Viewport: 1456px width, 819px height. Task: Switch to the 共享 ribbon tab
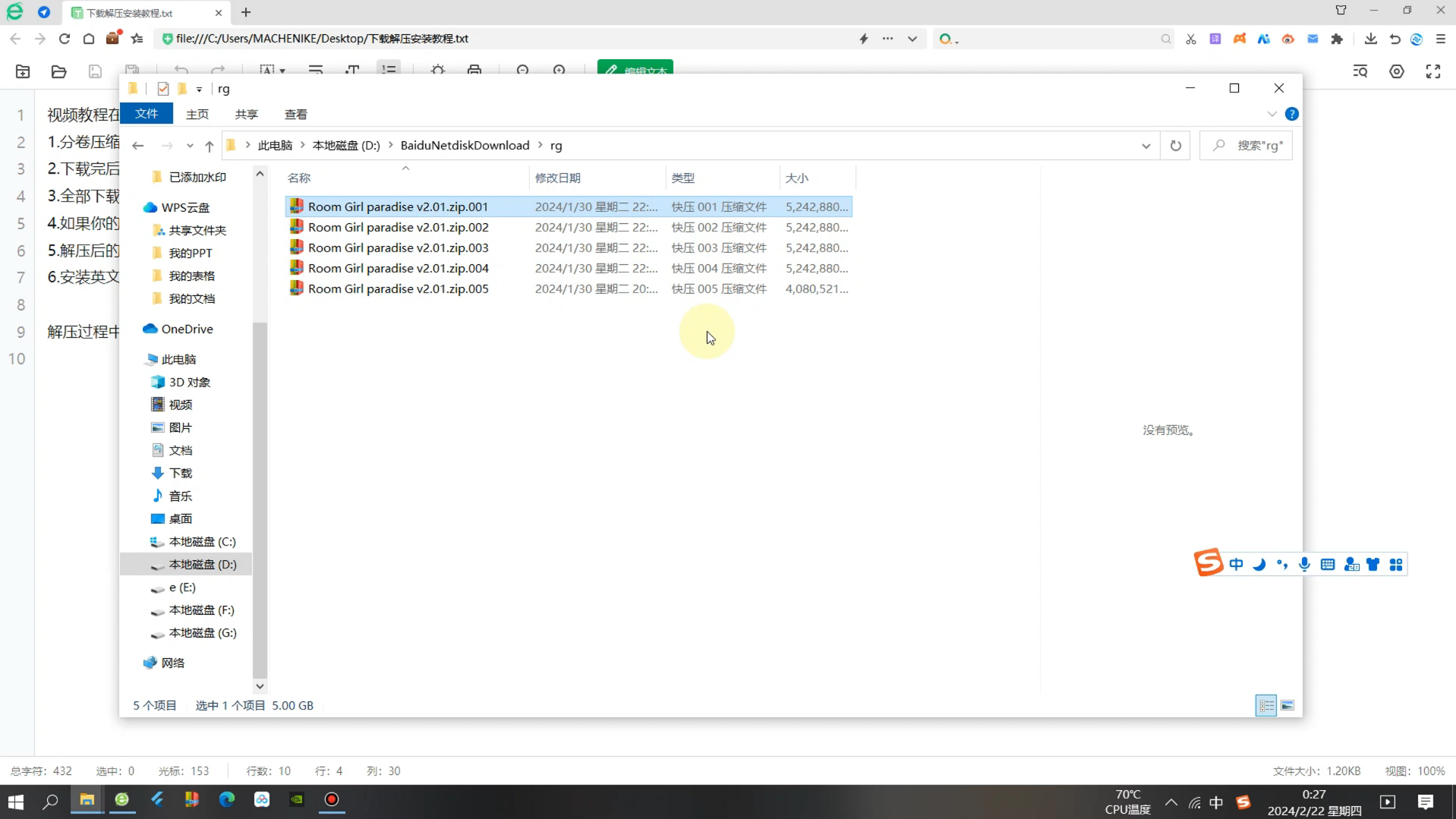[247, 114]
